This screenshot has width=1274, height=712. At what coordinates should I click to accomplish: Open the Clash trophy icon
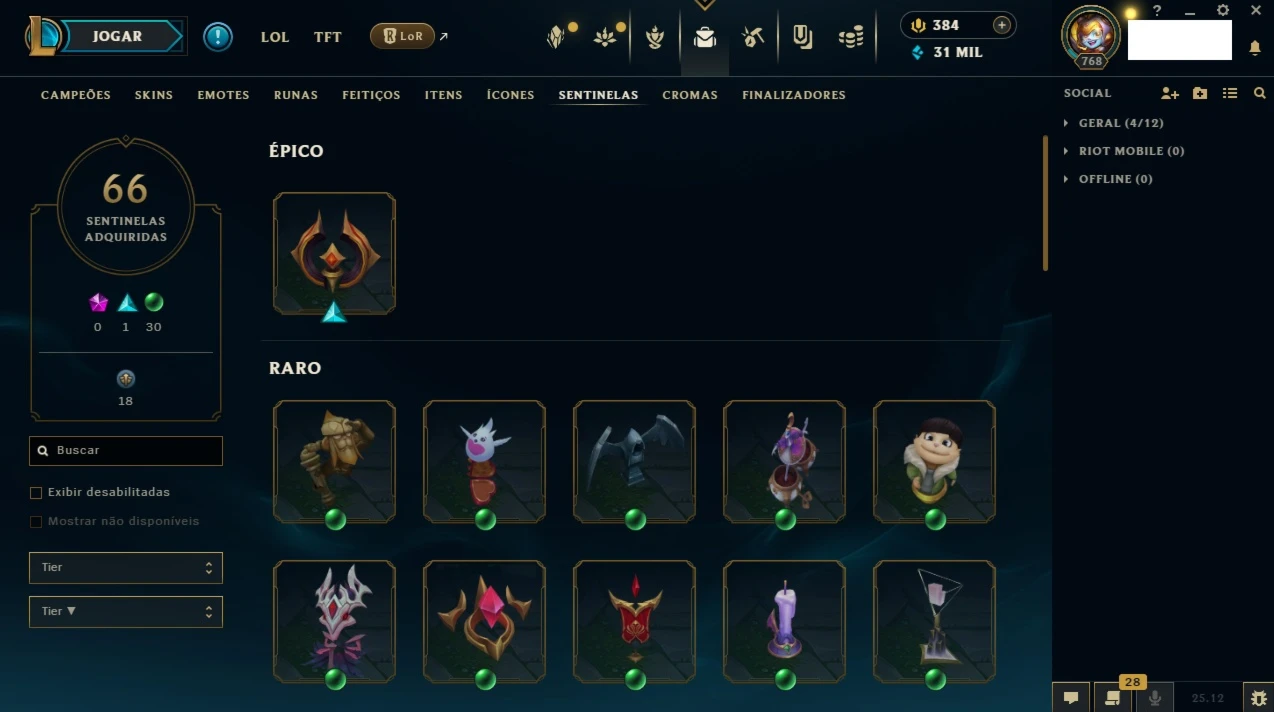click(655, 37)
